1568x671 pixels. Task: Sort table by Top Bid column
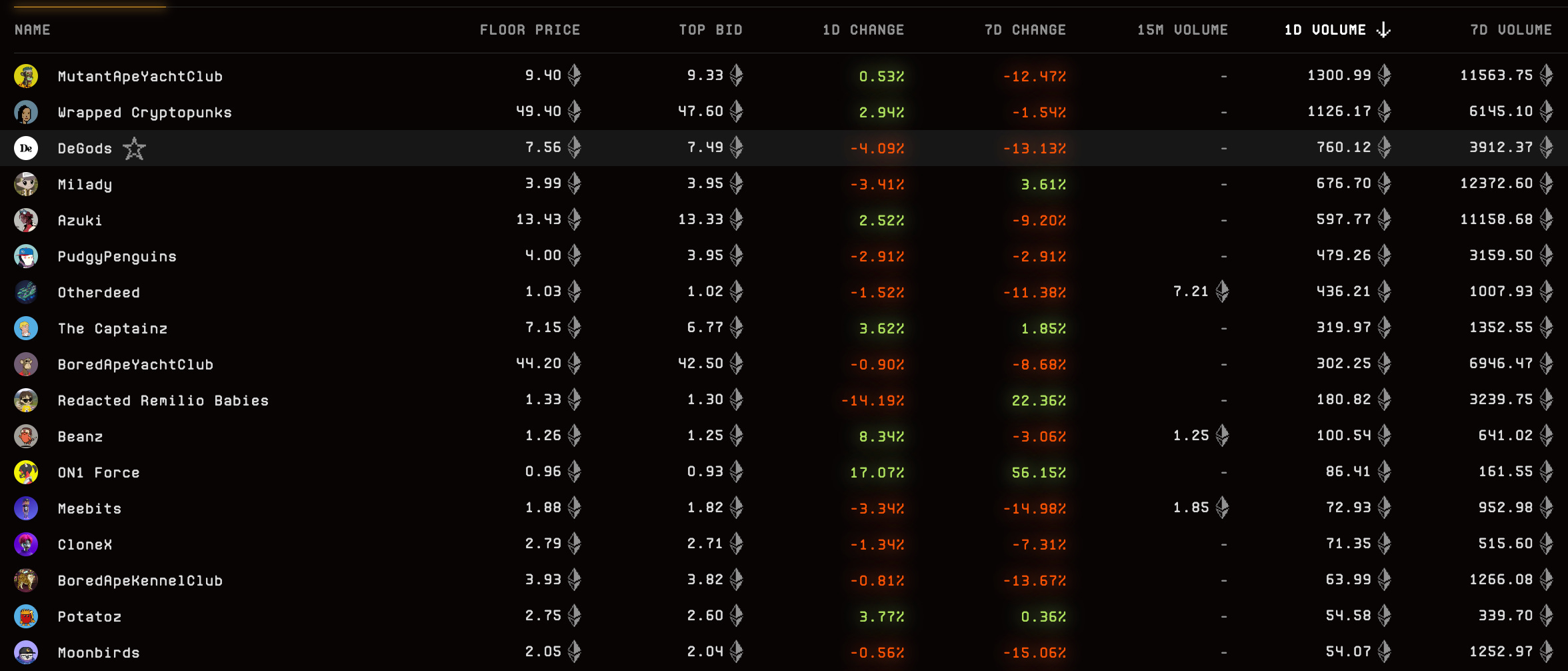click(x=711, y=30)
